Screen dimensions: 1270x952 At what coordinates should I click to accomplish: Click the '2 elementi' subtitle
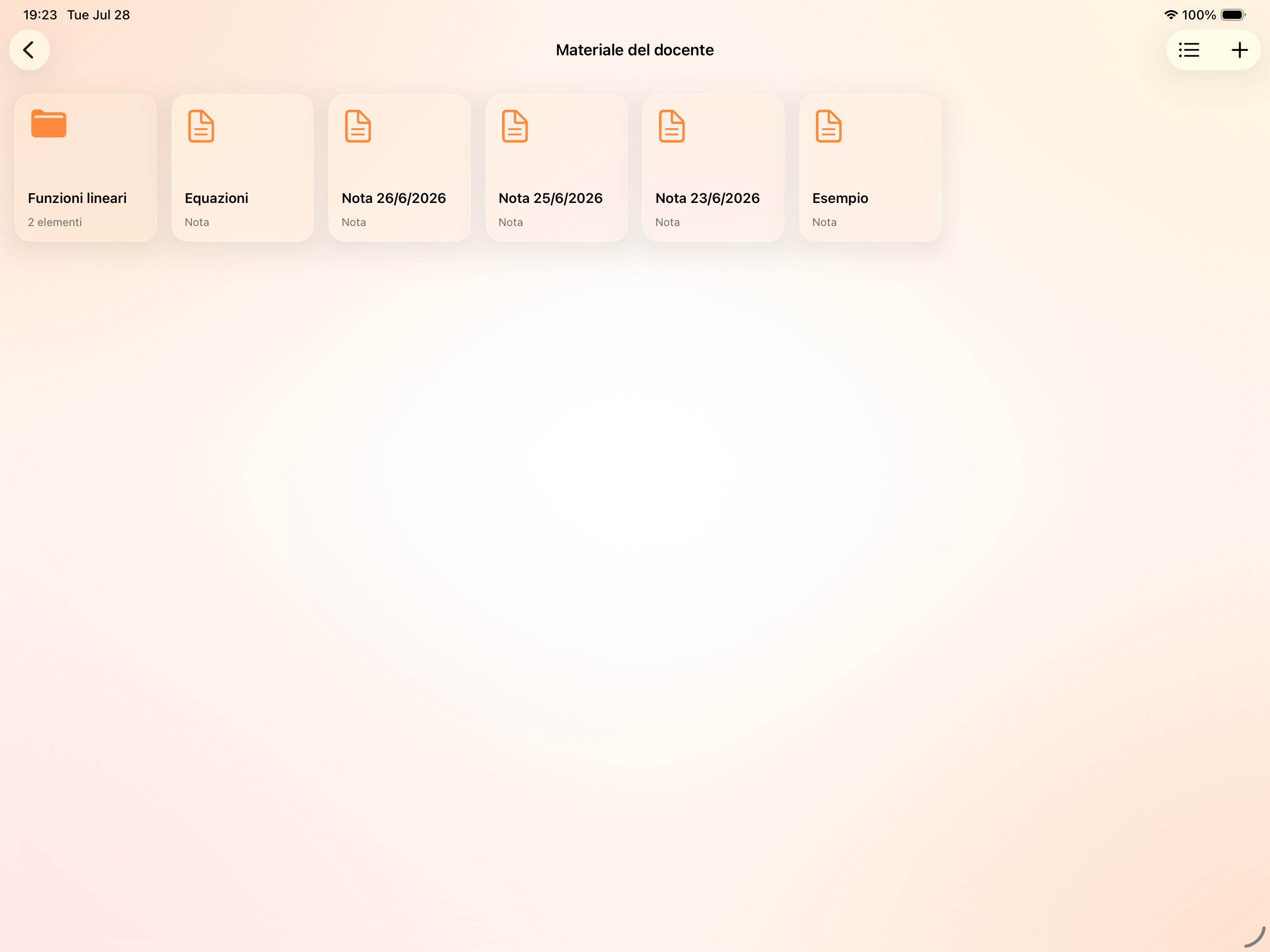55,222
